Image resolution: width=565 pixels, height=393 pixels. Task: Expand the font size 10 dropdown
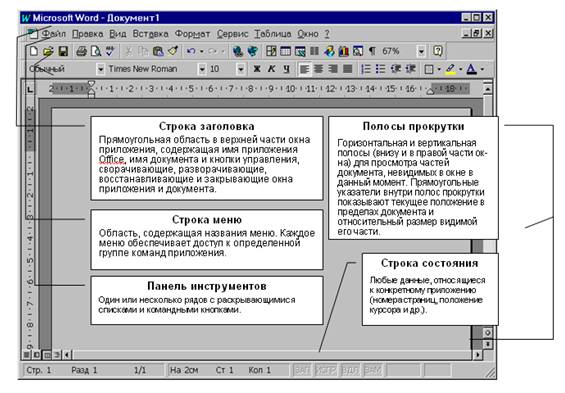coord(241,69)
